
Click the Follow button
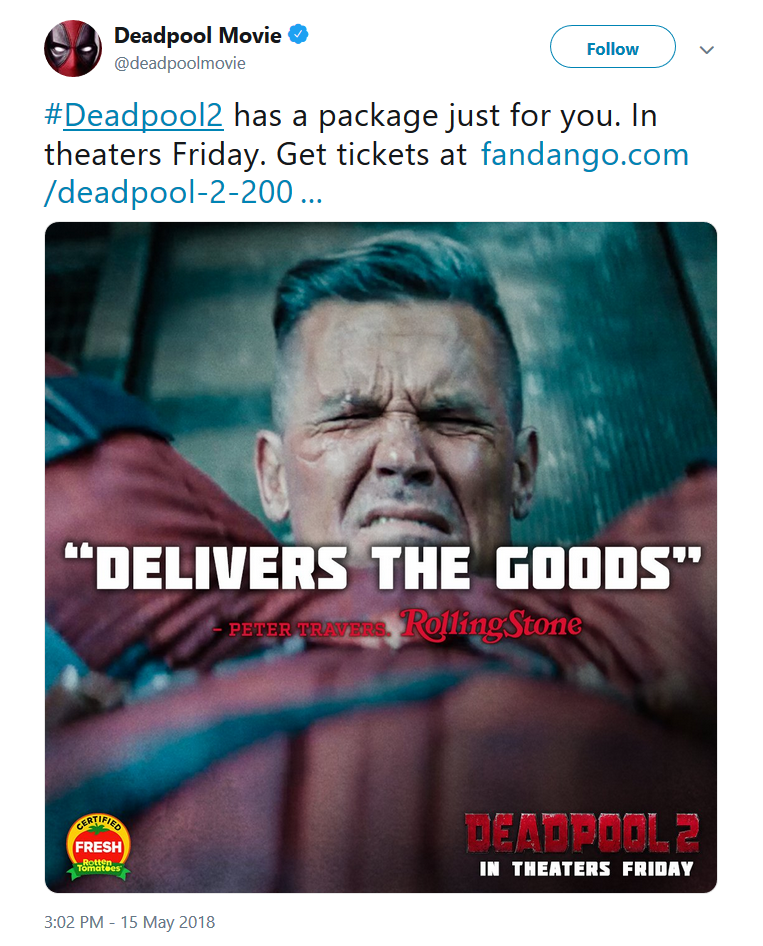click(612, 47)
